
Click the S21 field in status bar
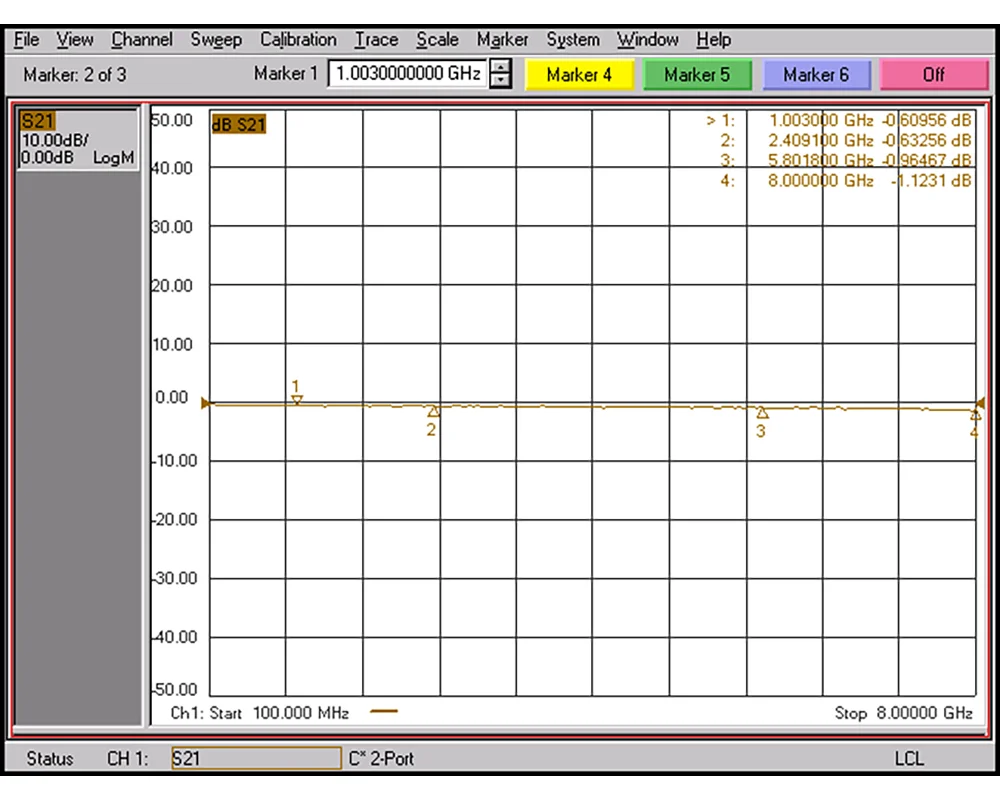255,759
